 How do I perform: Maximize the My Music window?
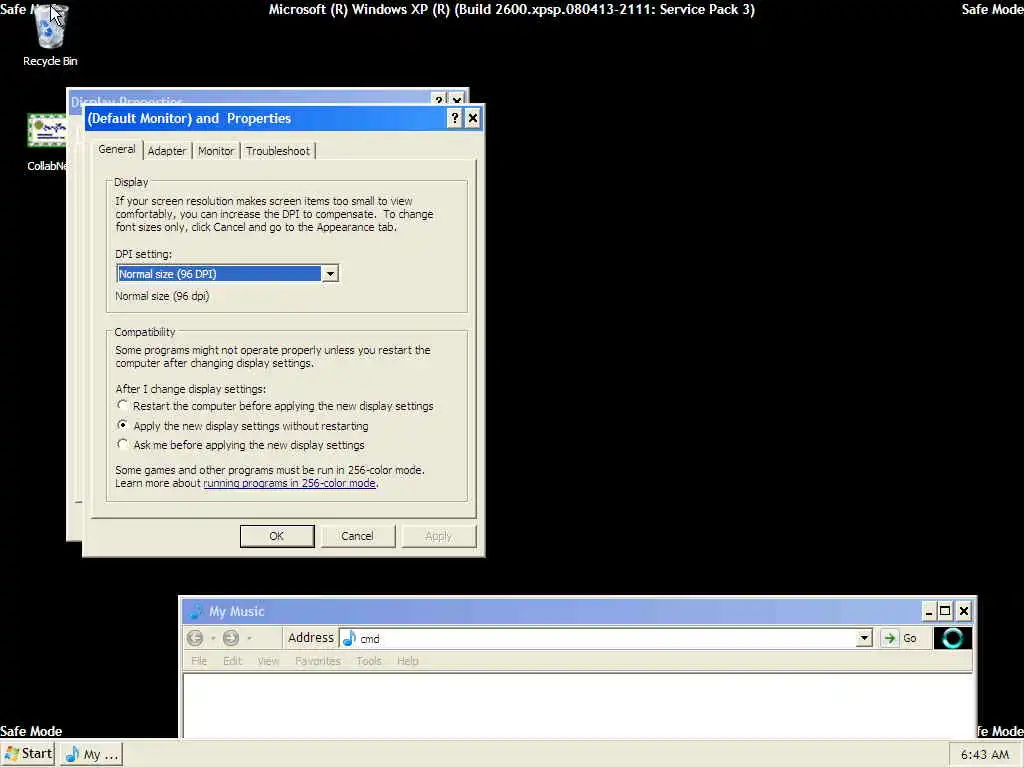(945, 611)
